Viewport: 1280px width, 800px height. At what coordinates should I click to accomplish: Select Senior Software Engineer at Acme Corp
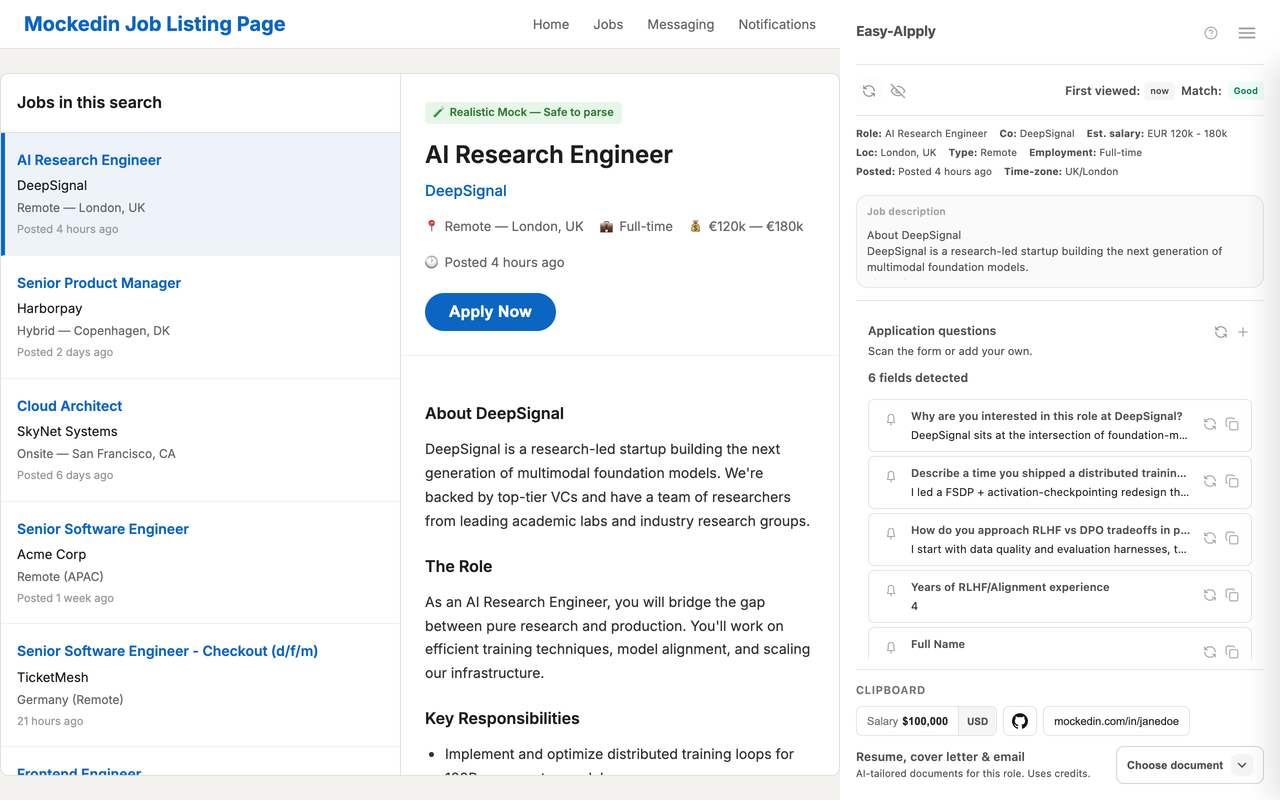201,564
